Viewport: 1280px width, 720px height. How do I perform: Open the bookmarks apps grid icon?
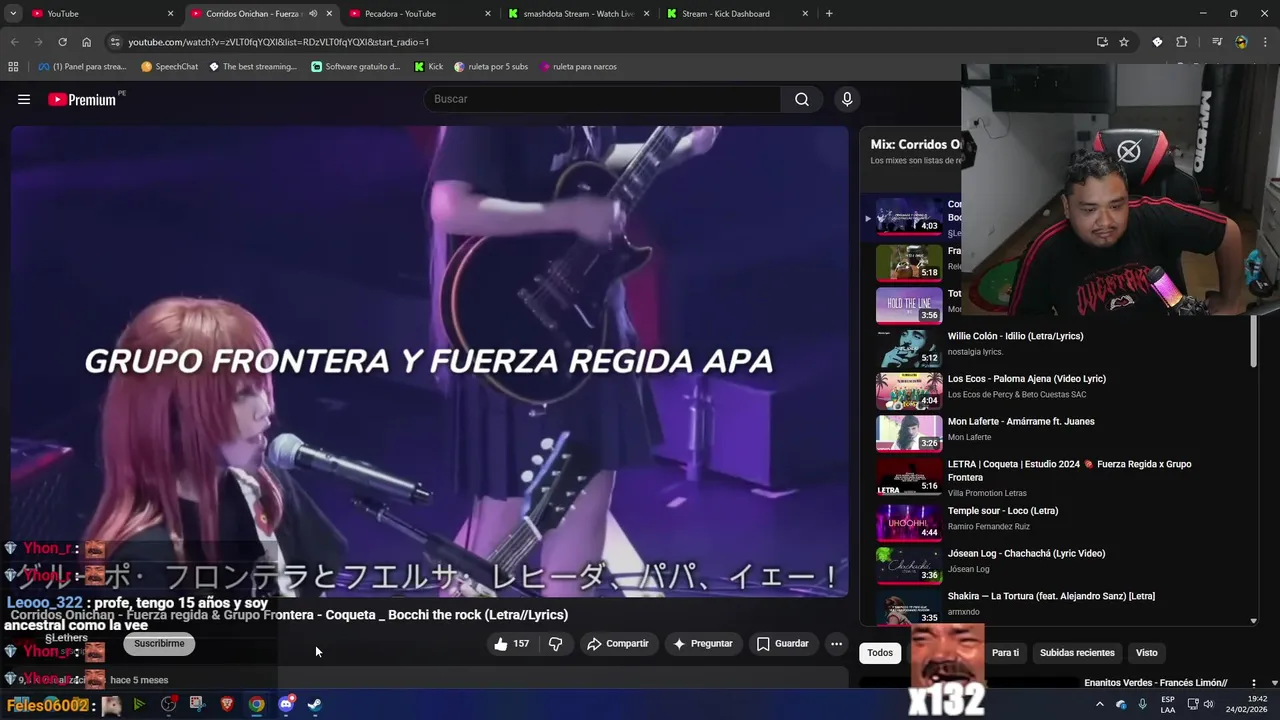(13, 67)
